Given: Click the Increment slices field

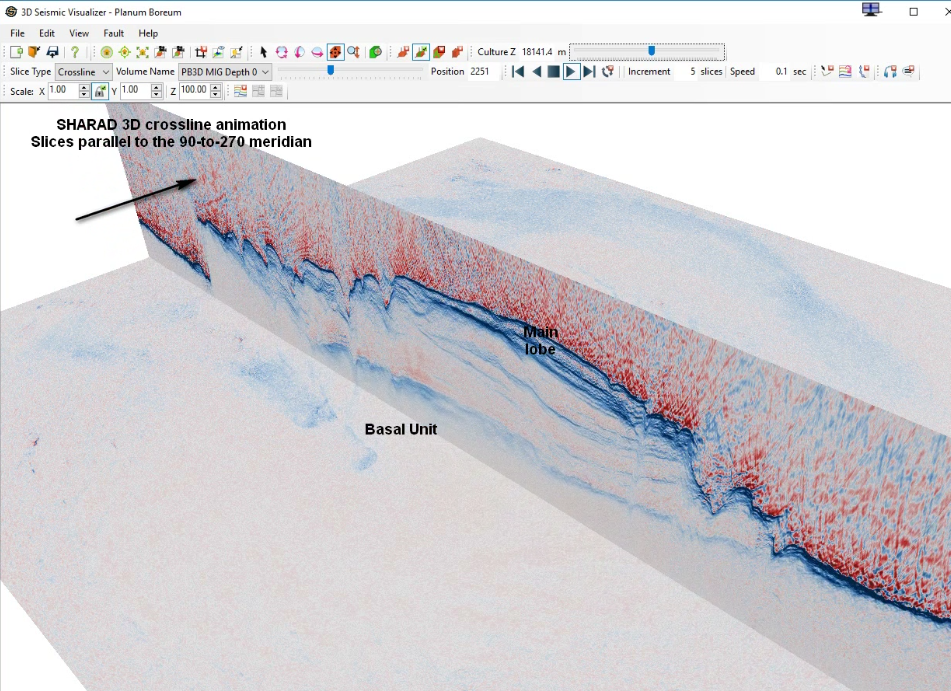Looking at the screenshot, I should click(685, 72).
